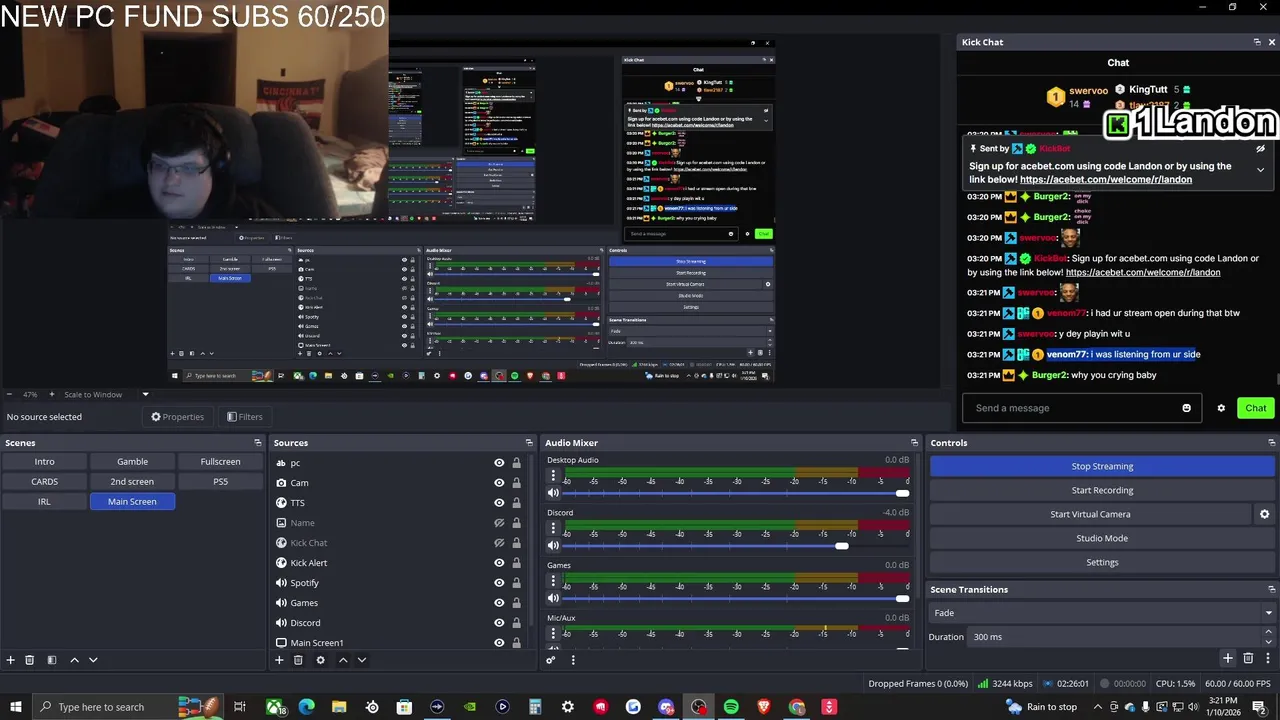Mute the Games mixer channel
The image size is (1280, 720).
[x=553, y=598]
